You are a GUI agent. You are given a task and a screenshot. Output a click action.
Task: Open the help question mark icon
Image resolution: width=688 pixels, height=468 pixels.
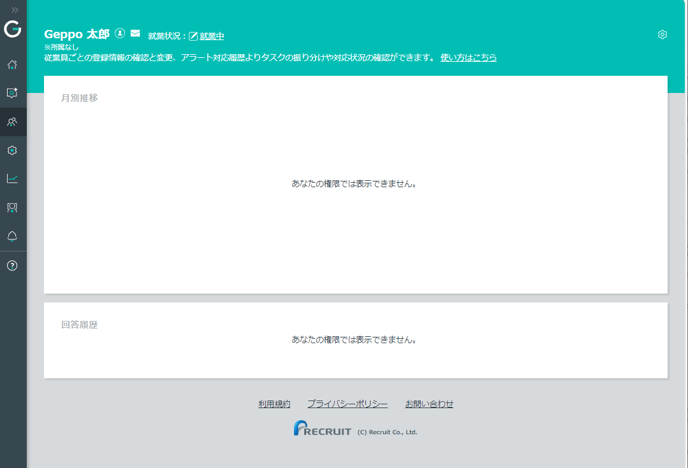pos(12,265)
